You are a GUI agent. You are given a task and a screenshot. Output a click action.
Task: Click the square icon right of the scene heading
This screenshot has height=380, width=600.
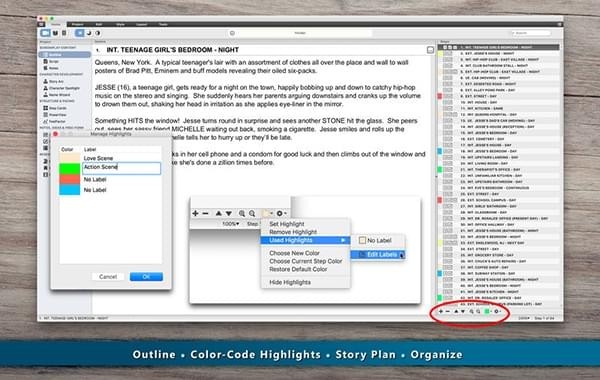point(430,50)
